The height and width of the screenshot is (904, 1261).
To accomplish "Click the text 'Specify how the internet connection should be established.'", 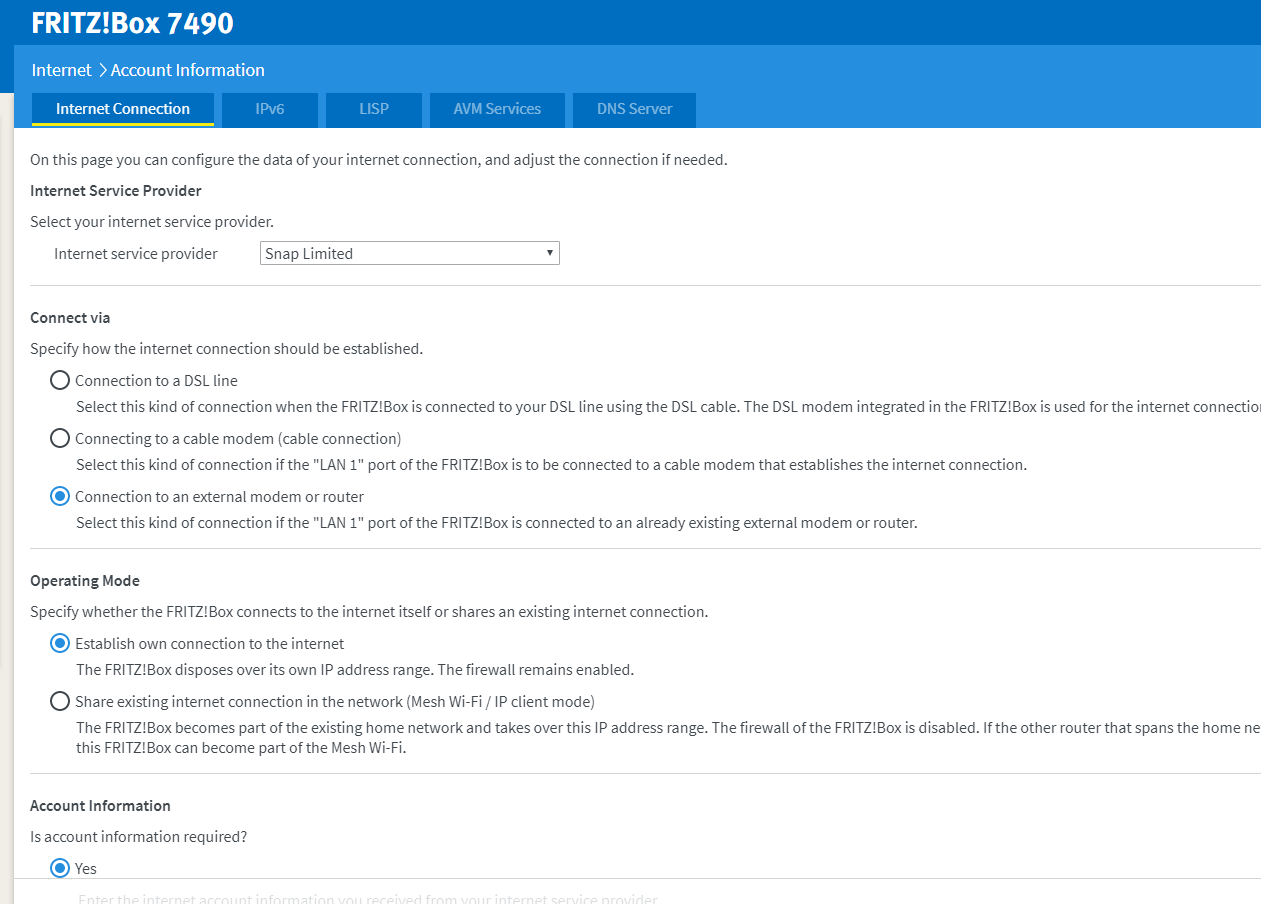I will (x=227, y=349).
